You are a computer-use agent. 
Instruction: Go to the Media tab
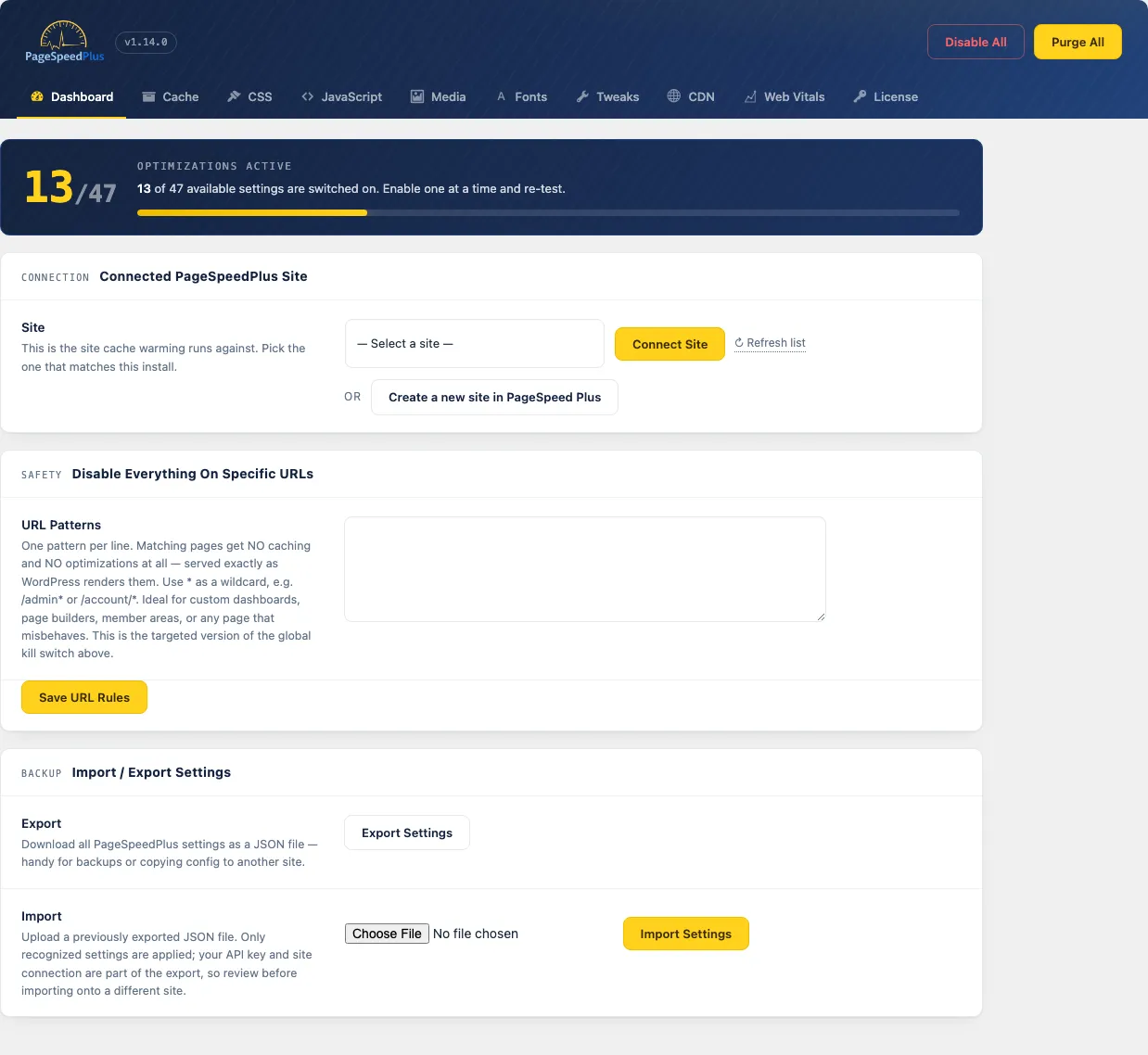439,96
